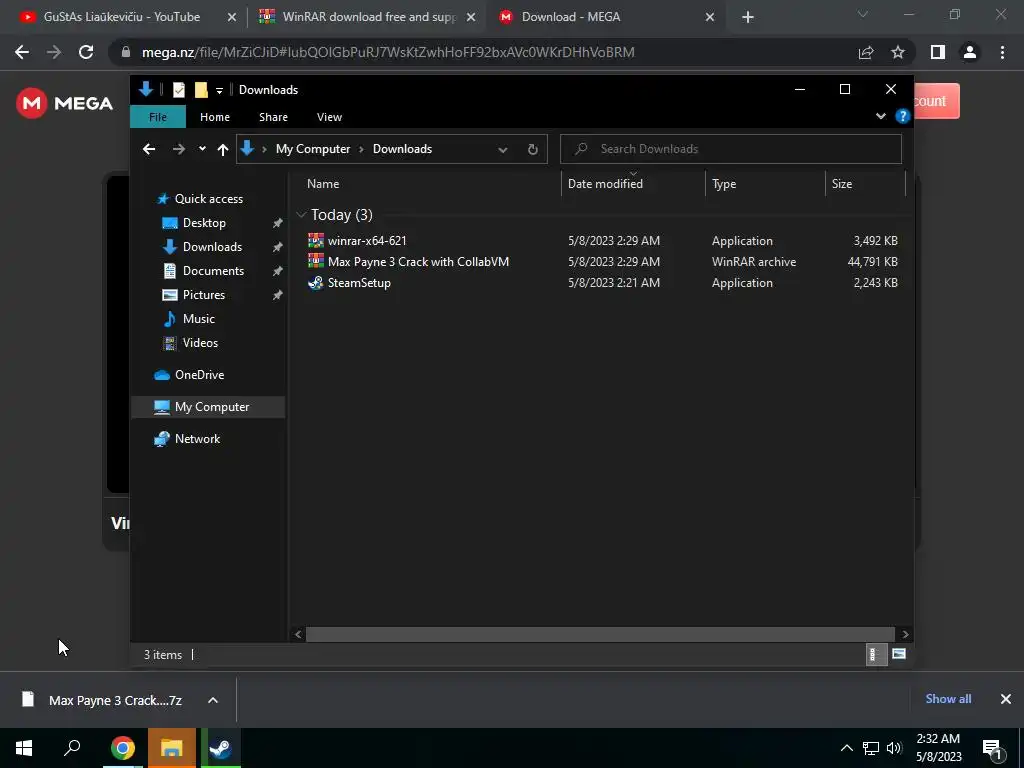Open the Share ribbon tab
The height and width of the screenshot is (768, 1024).
tap(273, 117)
